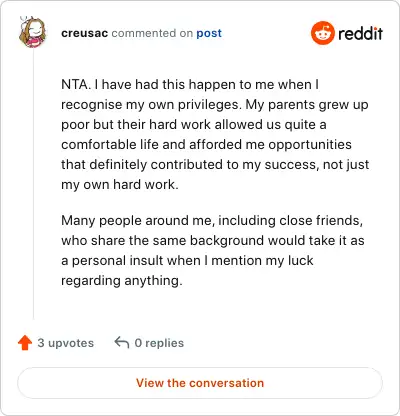Follow the blue "post" link
Viewport: 400px width, 416px height.
[209, 33]
